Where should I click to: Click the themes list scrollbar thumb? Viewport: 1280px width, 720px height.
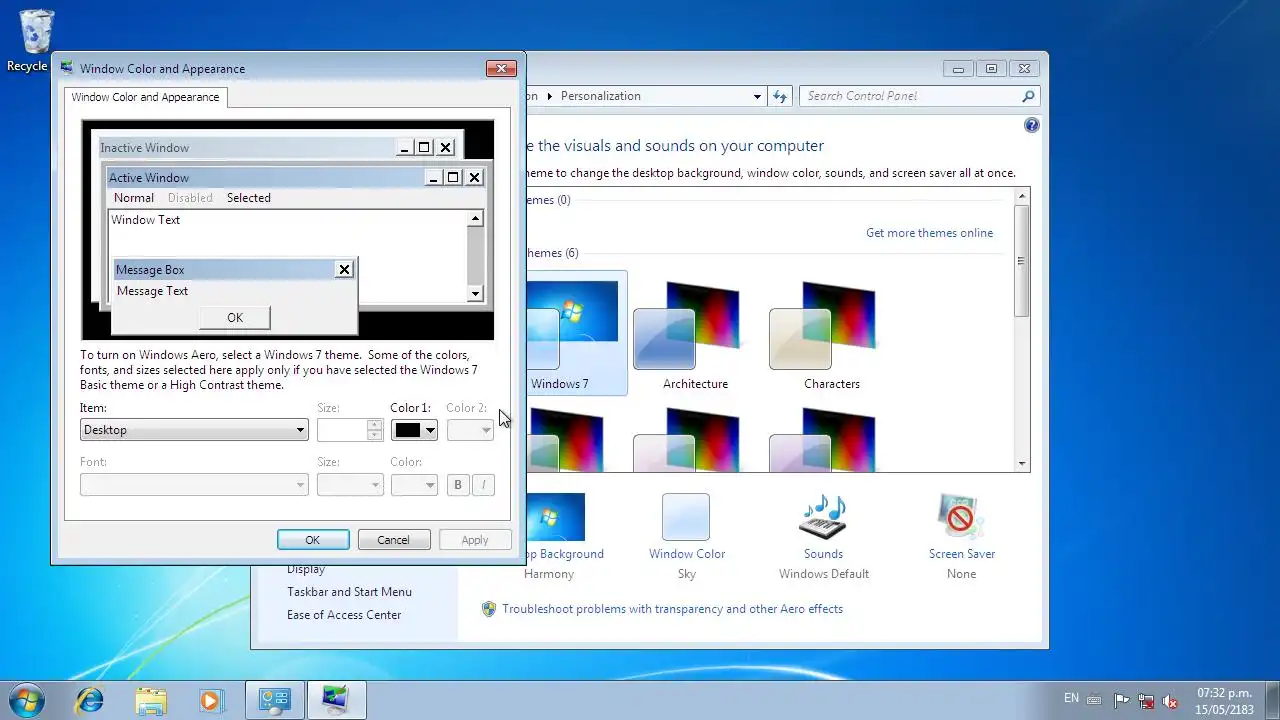point(1021,262)
